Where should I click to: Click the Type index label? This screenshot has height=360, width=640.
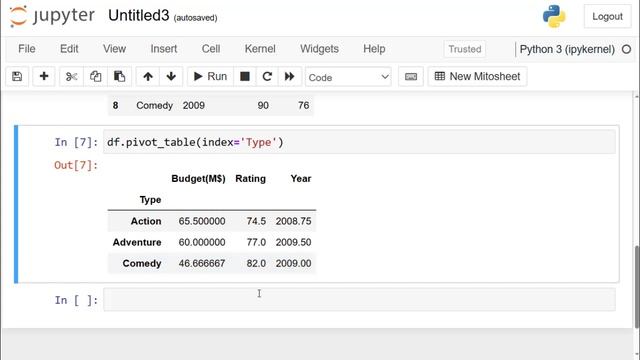coord(150,200)
